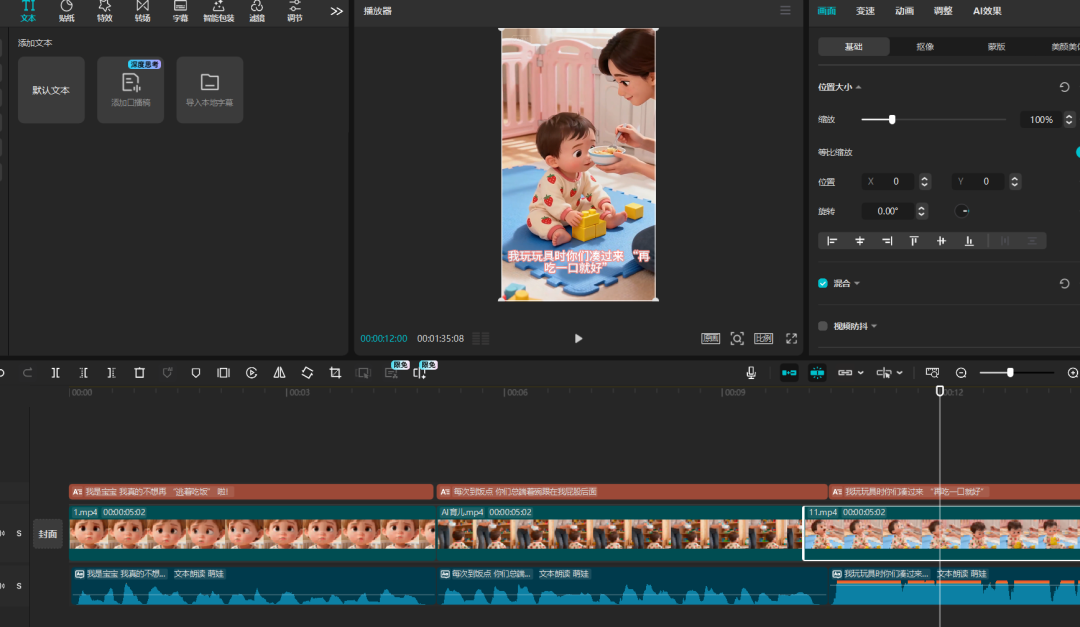
Task: Click the 缩放 scale slider handle
Action: point(892,120)
